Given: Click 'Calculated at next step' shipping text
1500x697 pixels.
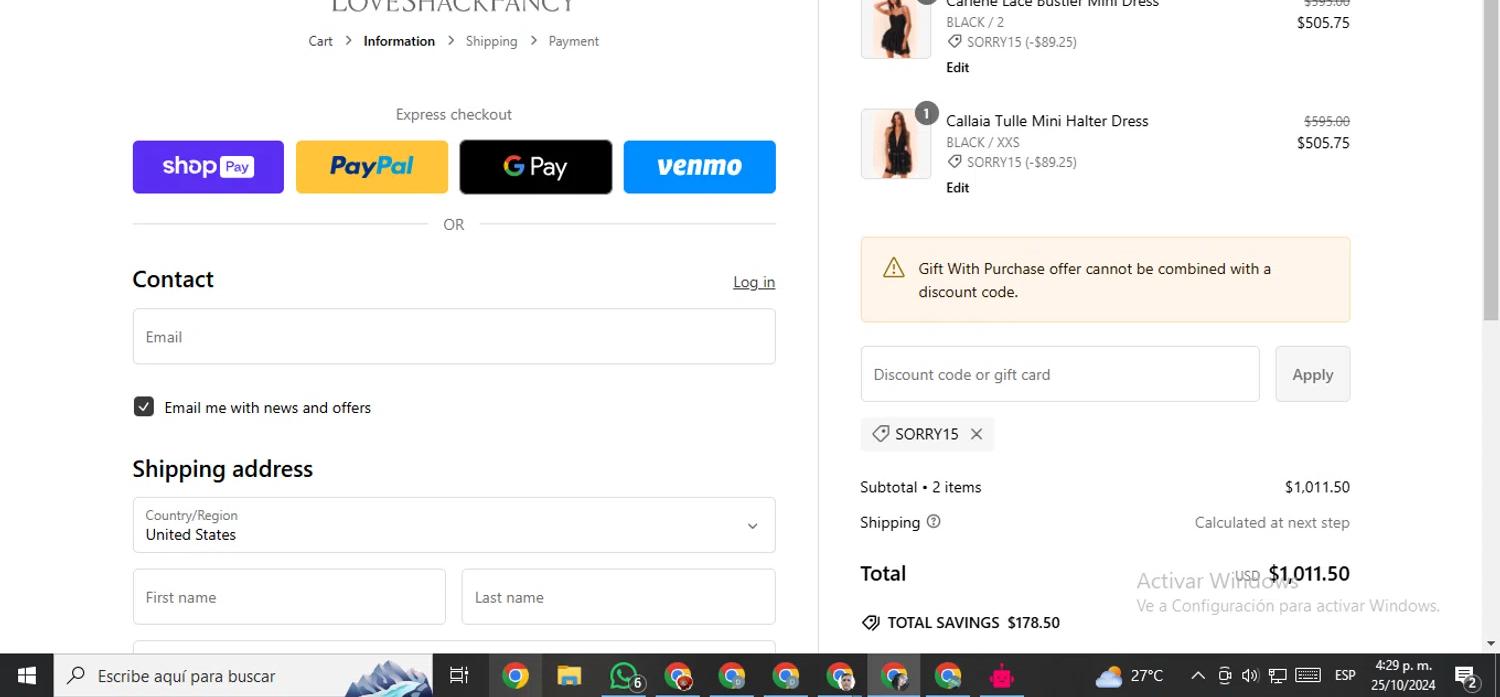Looking at the screenshot, I should tap(1272, 522).
